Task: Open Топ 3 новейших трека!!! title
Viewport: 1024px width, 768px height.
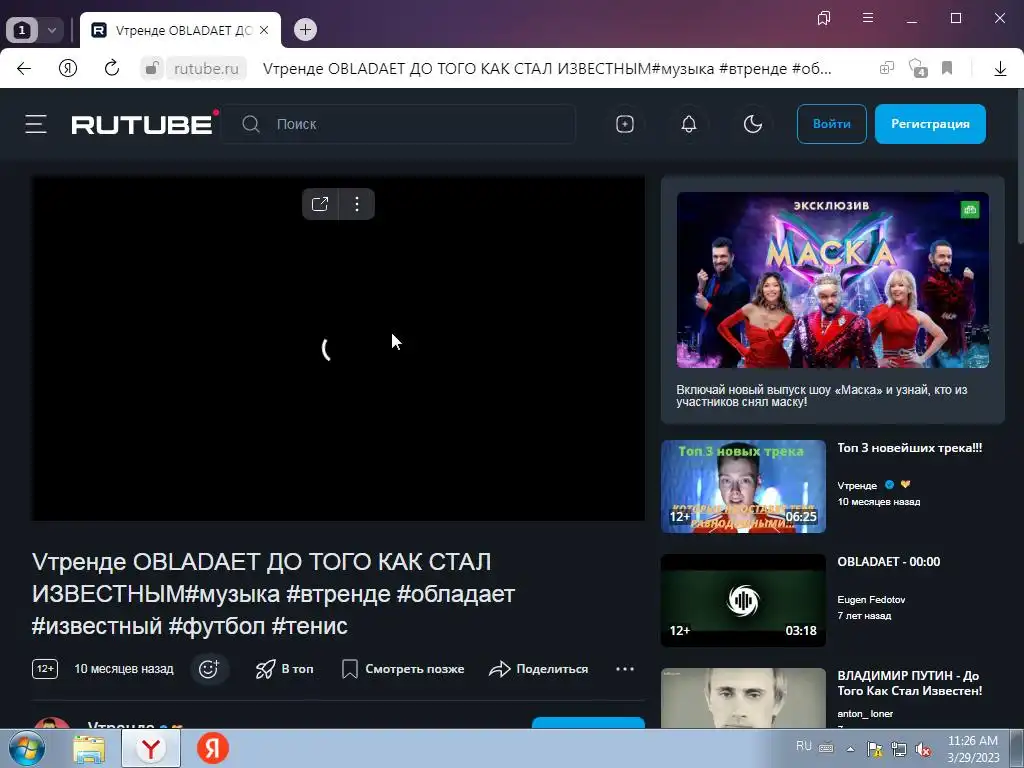Action: pos(910,448)
